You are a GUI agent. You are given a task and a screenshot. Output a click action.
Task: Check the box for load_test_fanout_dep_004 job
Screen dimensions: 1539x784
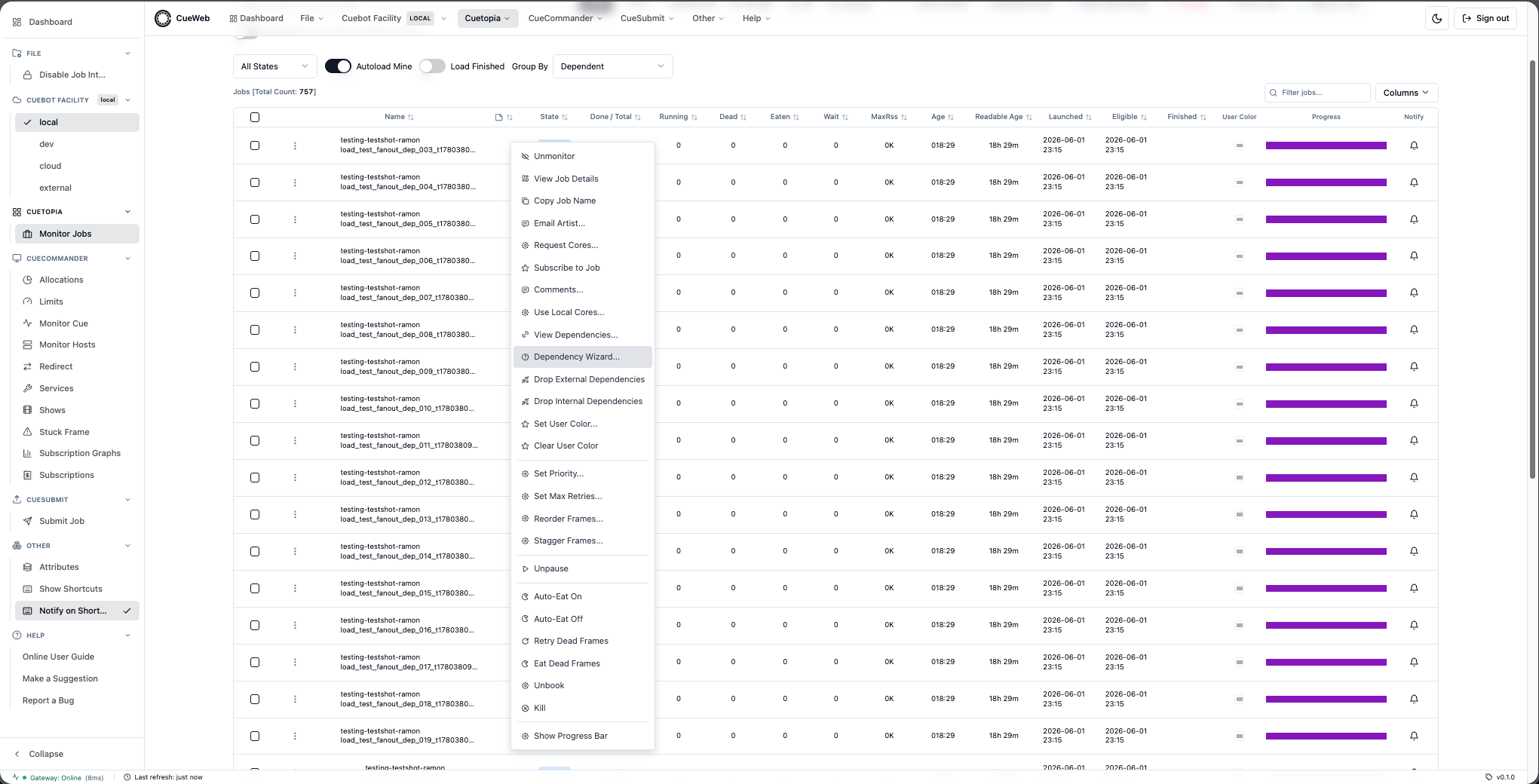point(255,182)
